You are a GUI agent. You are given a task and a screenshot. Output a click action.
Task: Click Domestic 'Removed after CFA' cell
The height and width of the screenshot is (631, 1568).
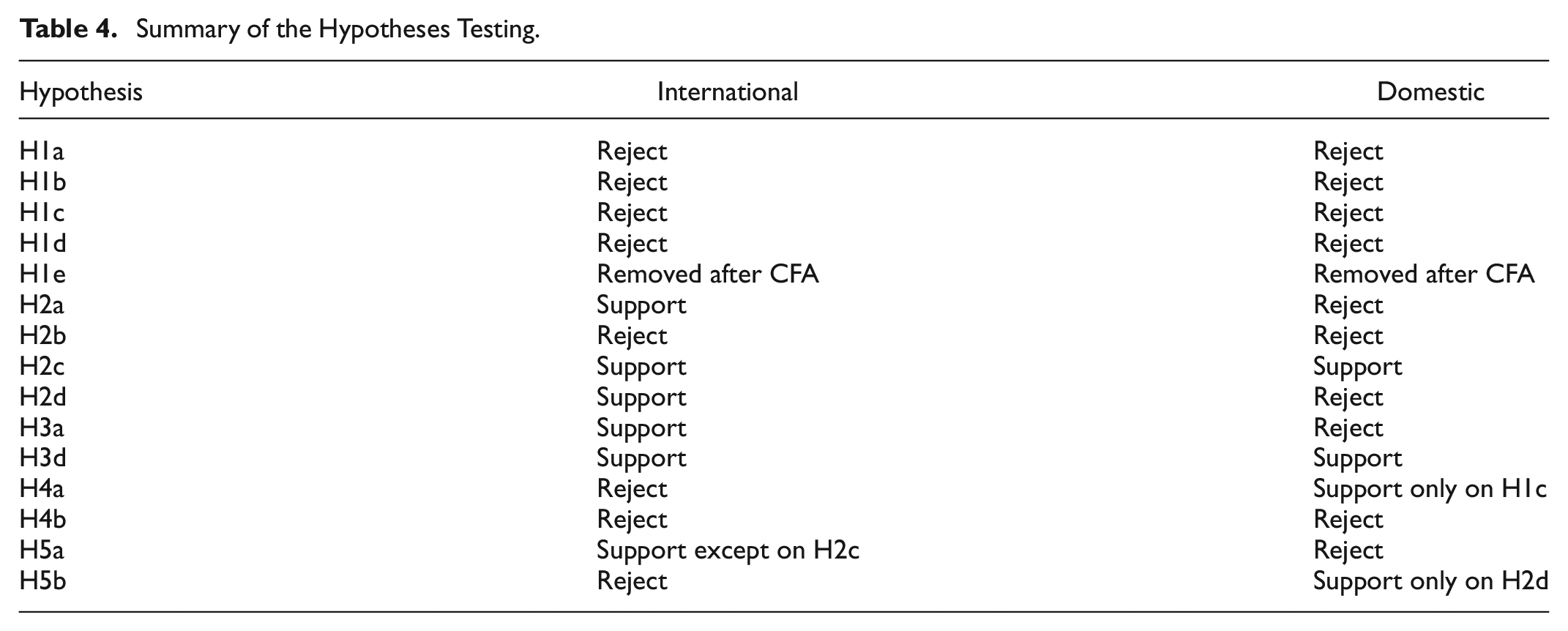tap(1424, 274)
